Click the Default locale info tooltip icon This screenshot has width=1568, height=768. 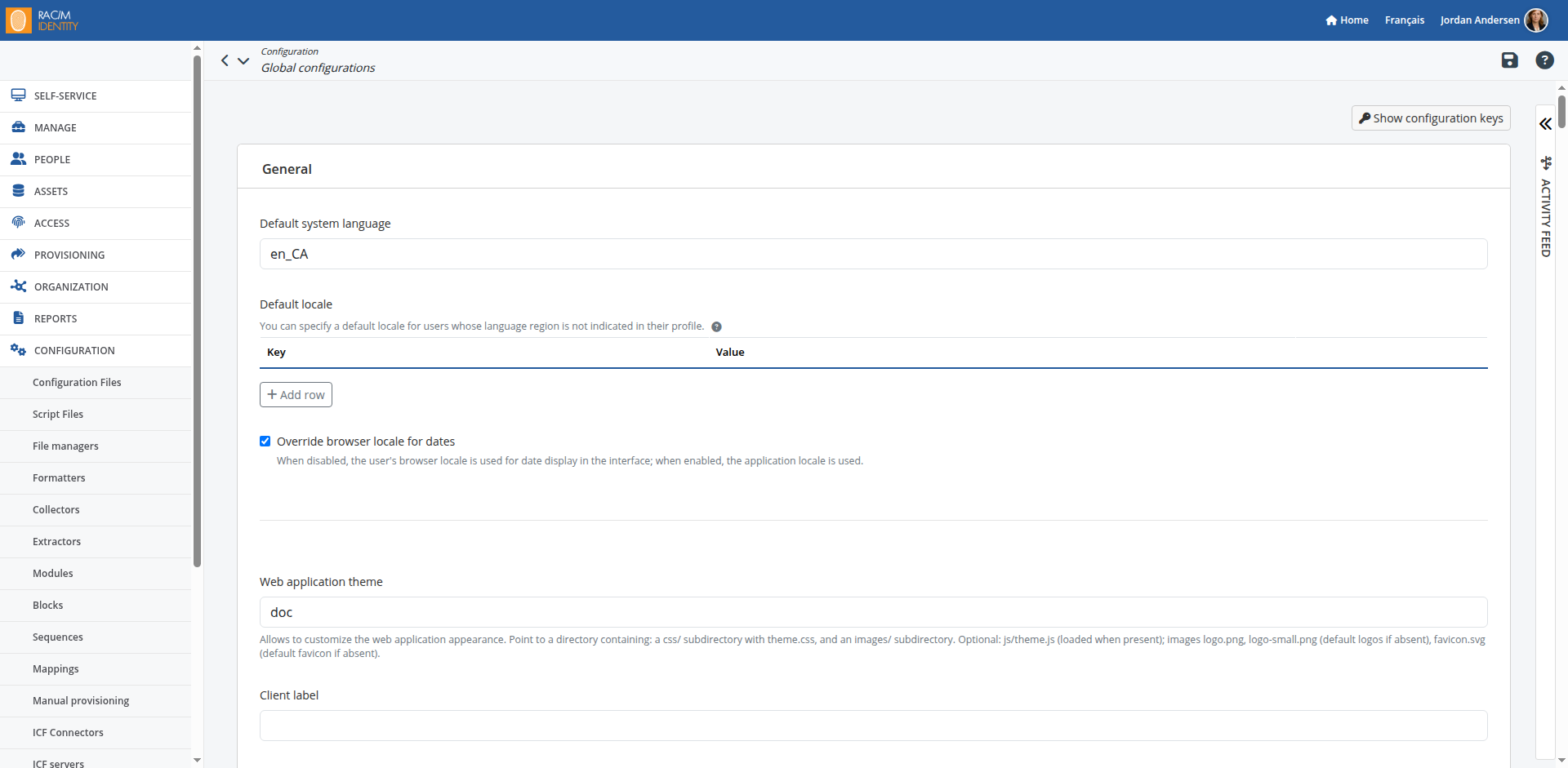pos(716,326)
